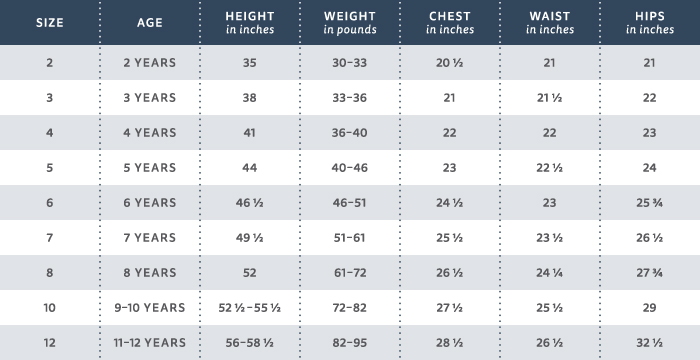Click the SIZE column header
Viewport: 700px width, 360px height.
pyautogui.click(x=50, y=23)
